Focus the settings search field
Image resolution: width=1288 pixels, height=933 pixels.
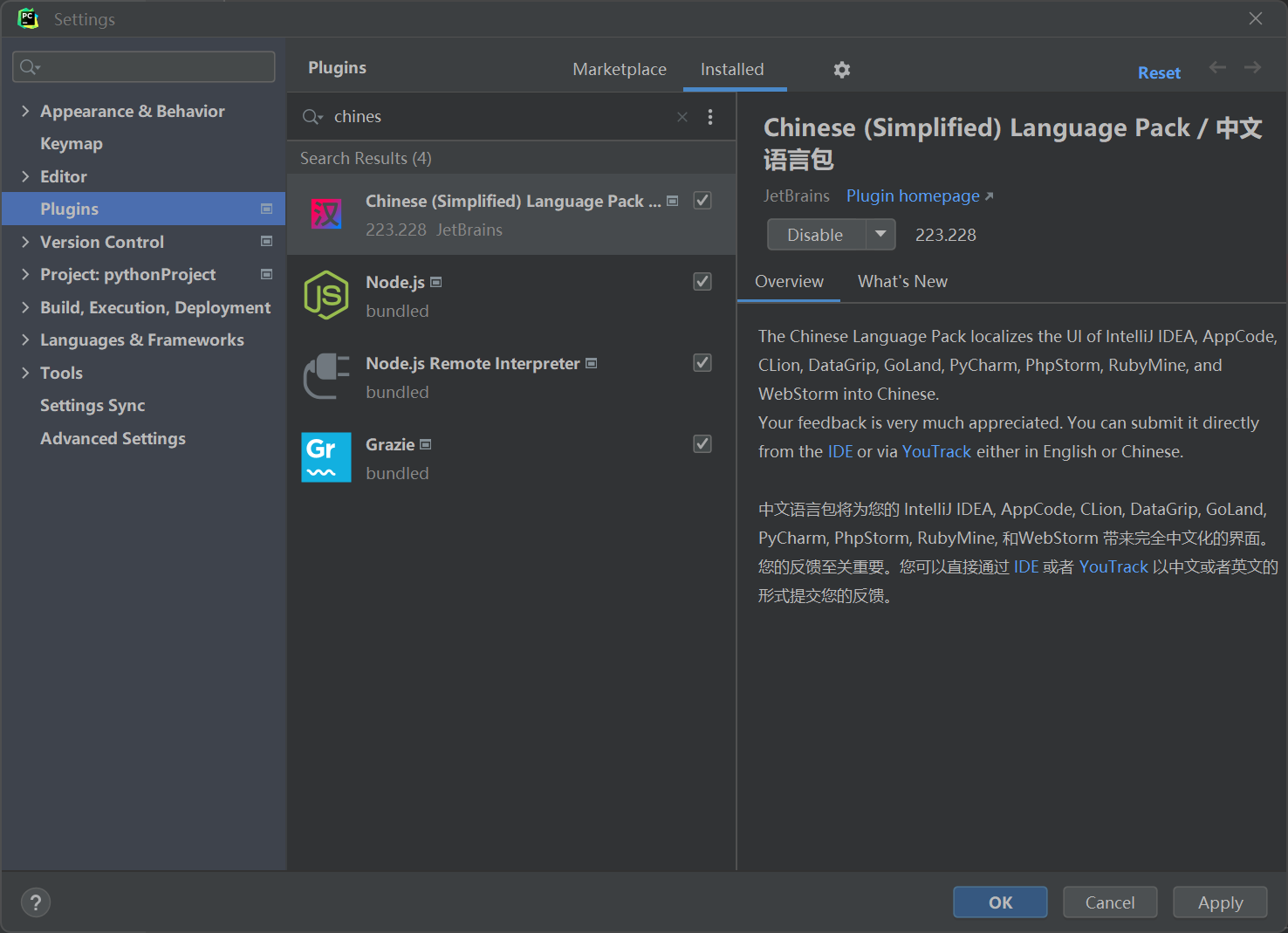click(144, 67)
